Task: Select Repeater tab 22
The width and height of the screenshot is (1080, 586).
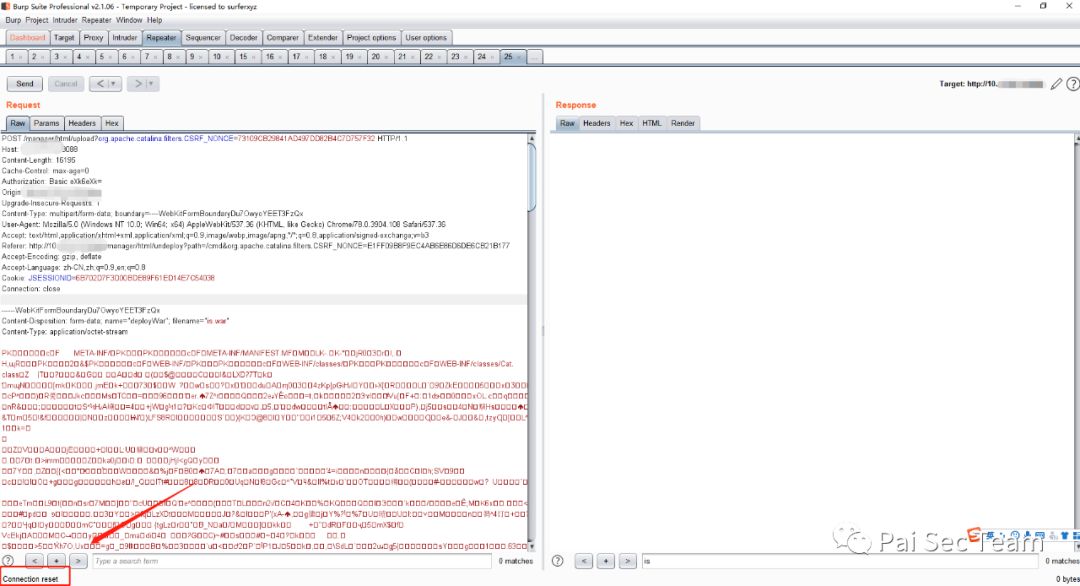Action: click(433, 56)
